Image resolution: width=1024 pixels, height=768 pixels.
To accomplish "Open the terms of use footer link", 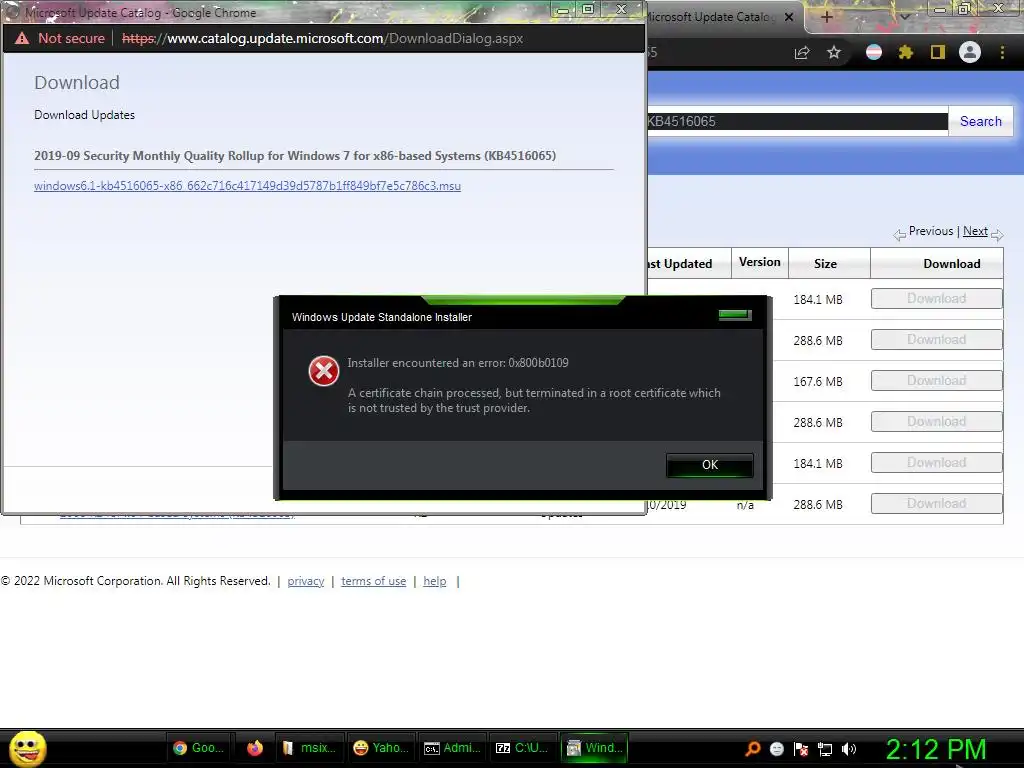I will click(x=374, y=581).
